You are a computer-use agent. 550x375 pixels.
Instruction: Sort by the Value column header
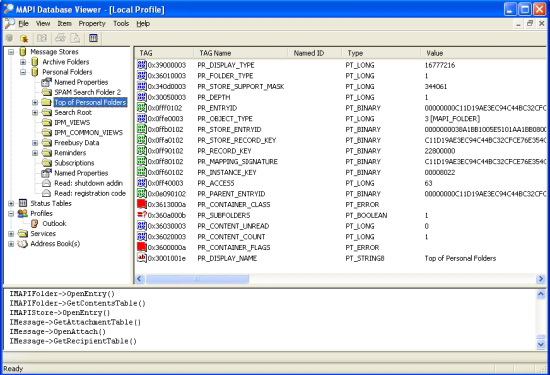(483, 53)
